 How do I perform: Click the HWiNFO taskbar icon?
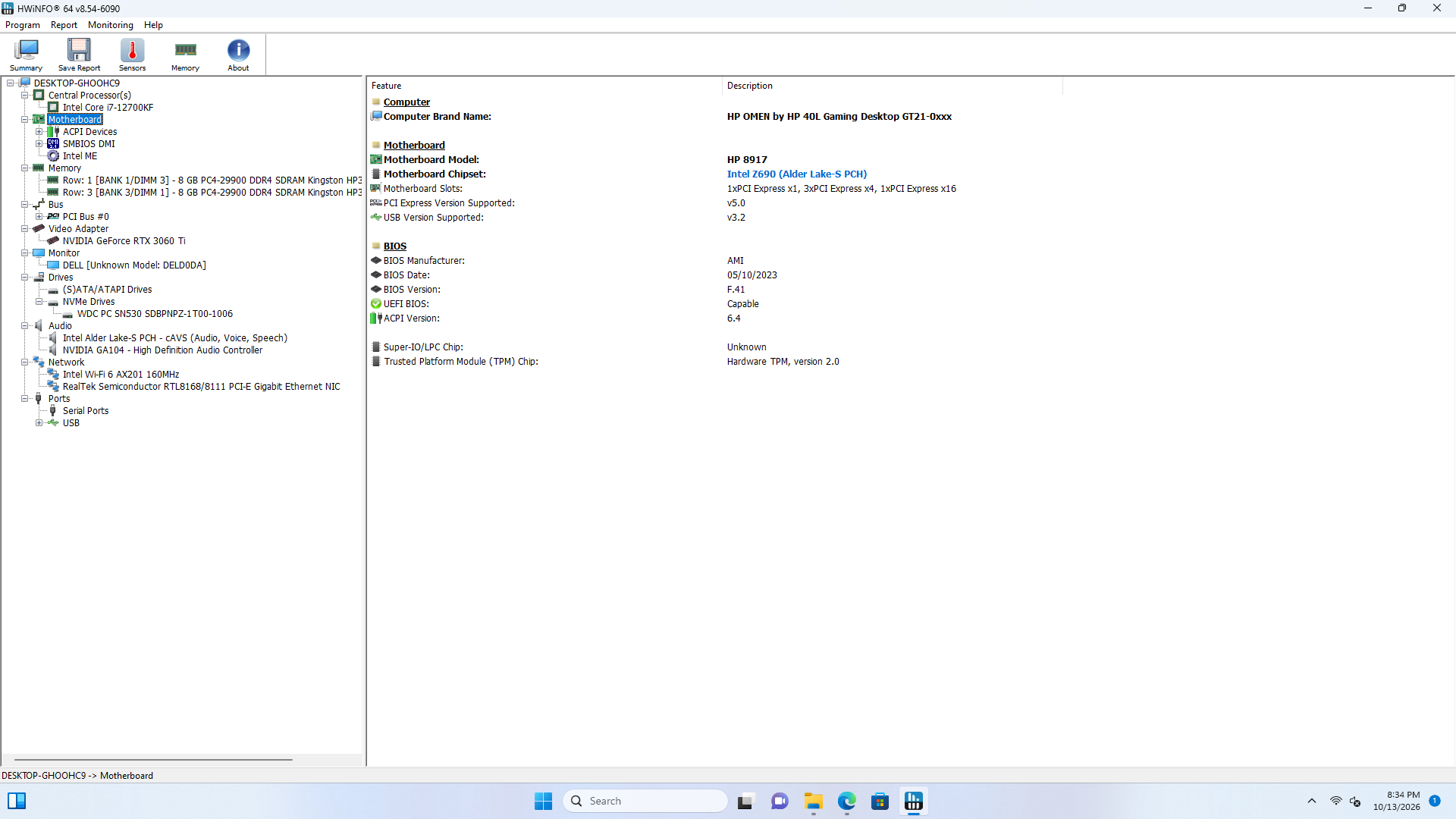914,801
